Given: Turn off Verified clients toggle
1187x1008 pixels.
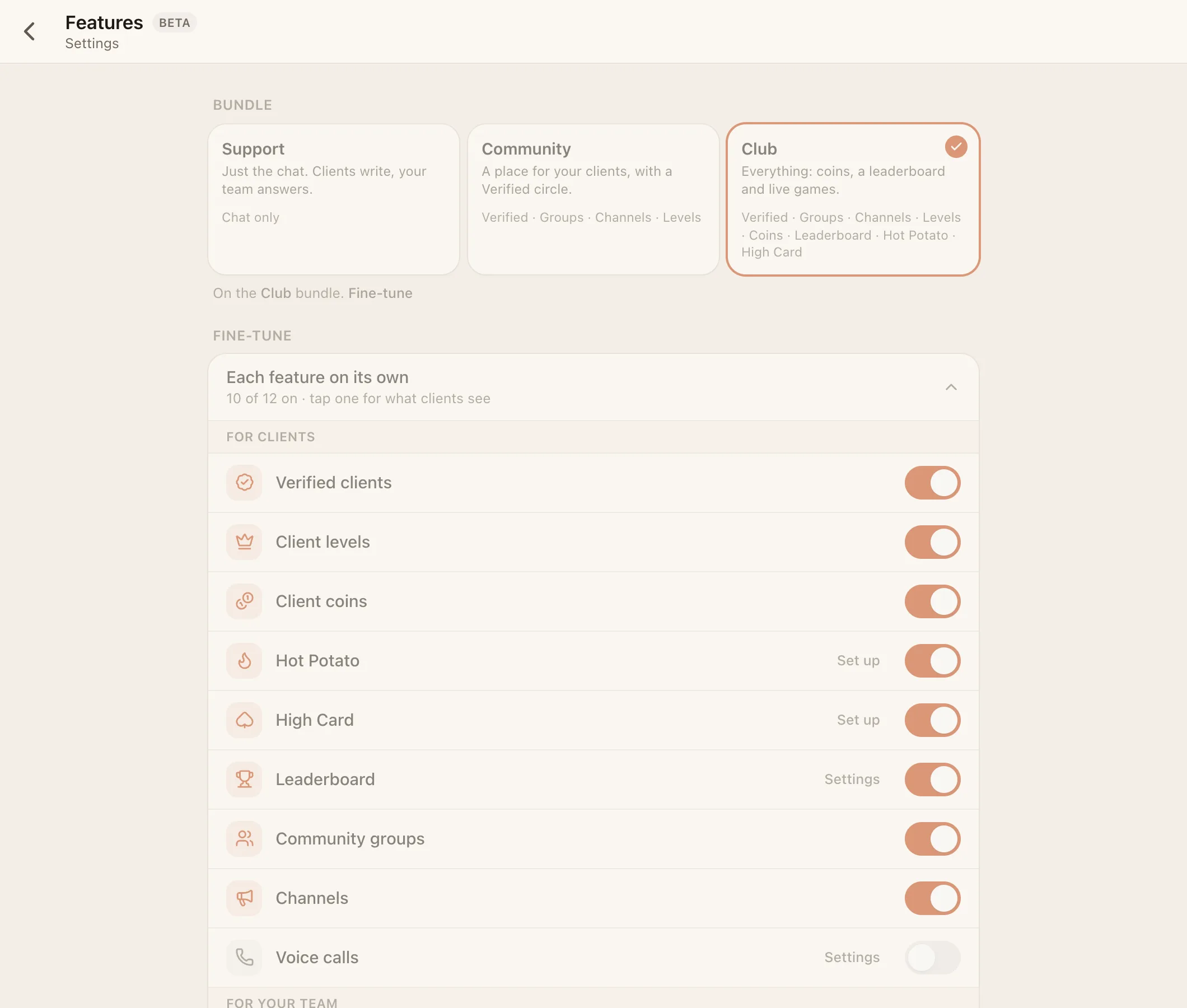Looking at the screenshot, I should click(932, 483).
